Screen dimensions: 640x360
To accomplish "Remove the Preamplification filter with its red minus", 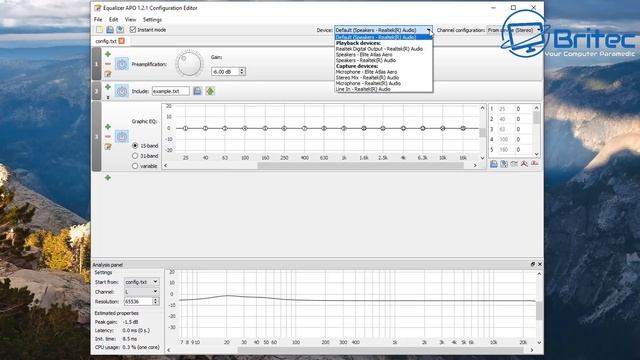I will [108, 64].
